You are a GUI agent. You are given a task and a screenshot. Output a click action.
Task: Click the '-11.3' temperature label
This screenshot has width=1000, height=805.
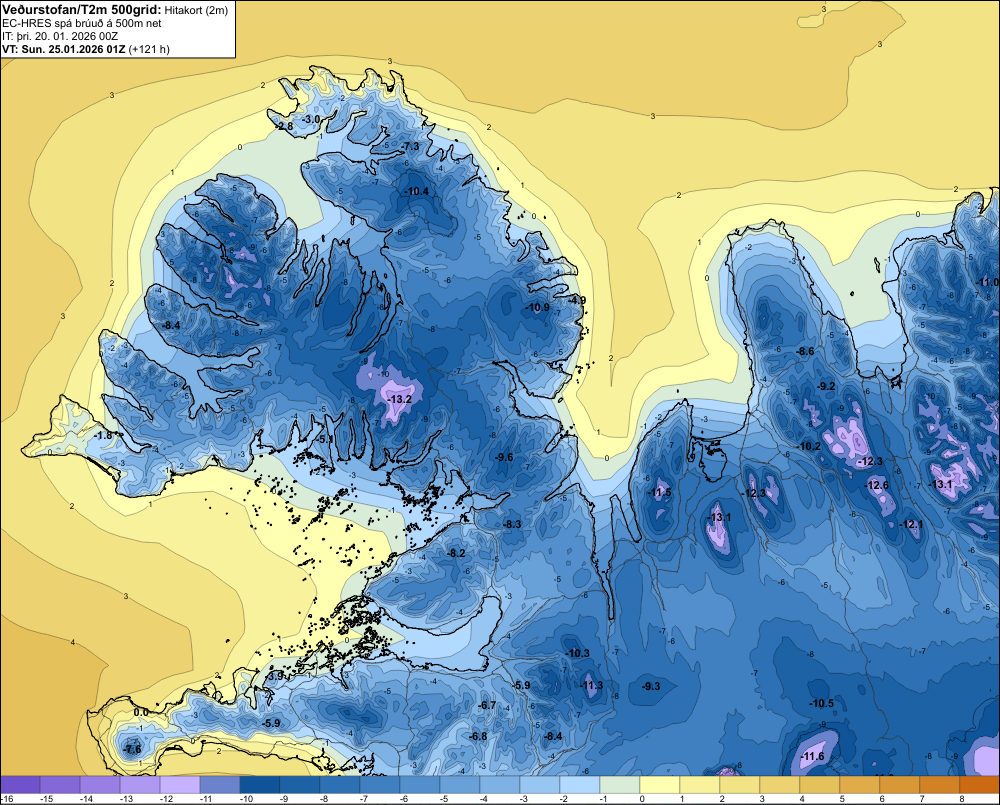(x=591, y=686)
